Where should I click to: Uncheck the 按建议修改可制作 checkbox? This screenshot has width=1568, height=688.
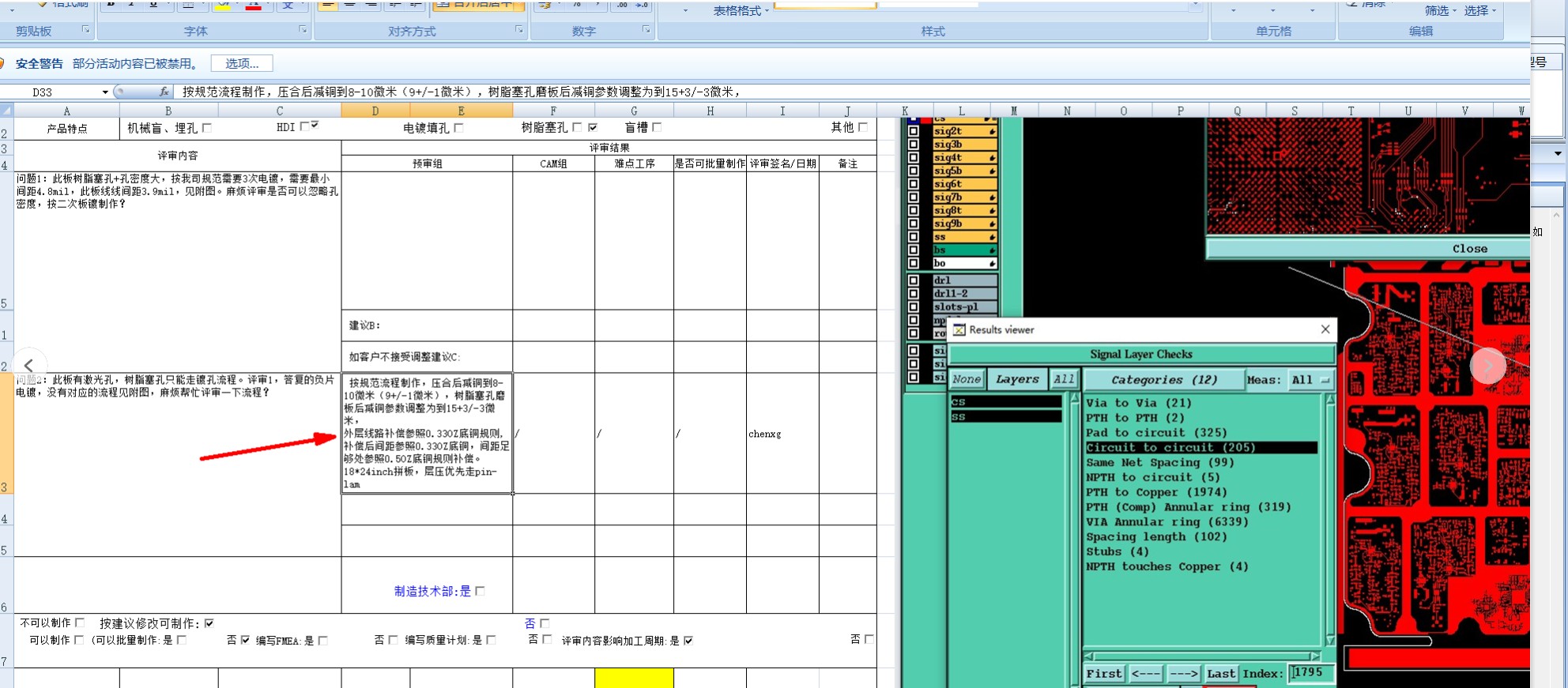[209, 623]
